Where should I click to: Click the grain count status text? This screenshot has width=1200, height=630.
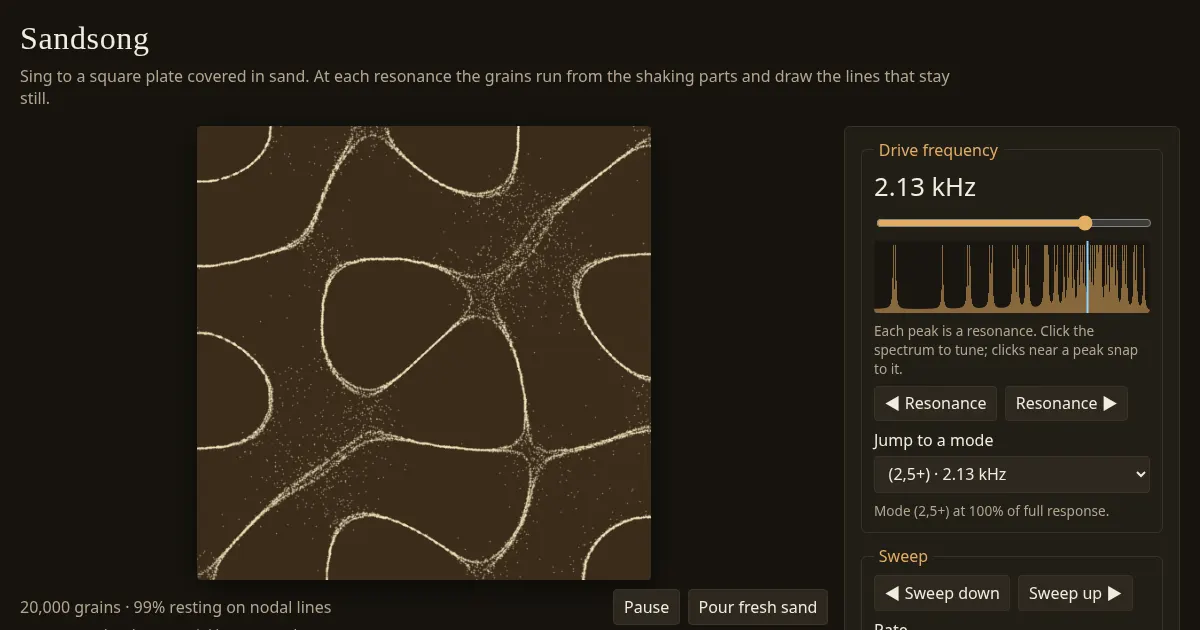[175, 607]
